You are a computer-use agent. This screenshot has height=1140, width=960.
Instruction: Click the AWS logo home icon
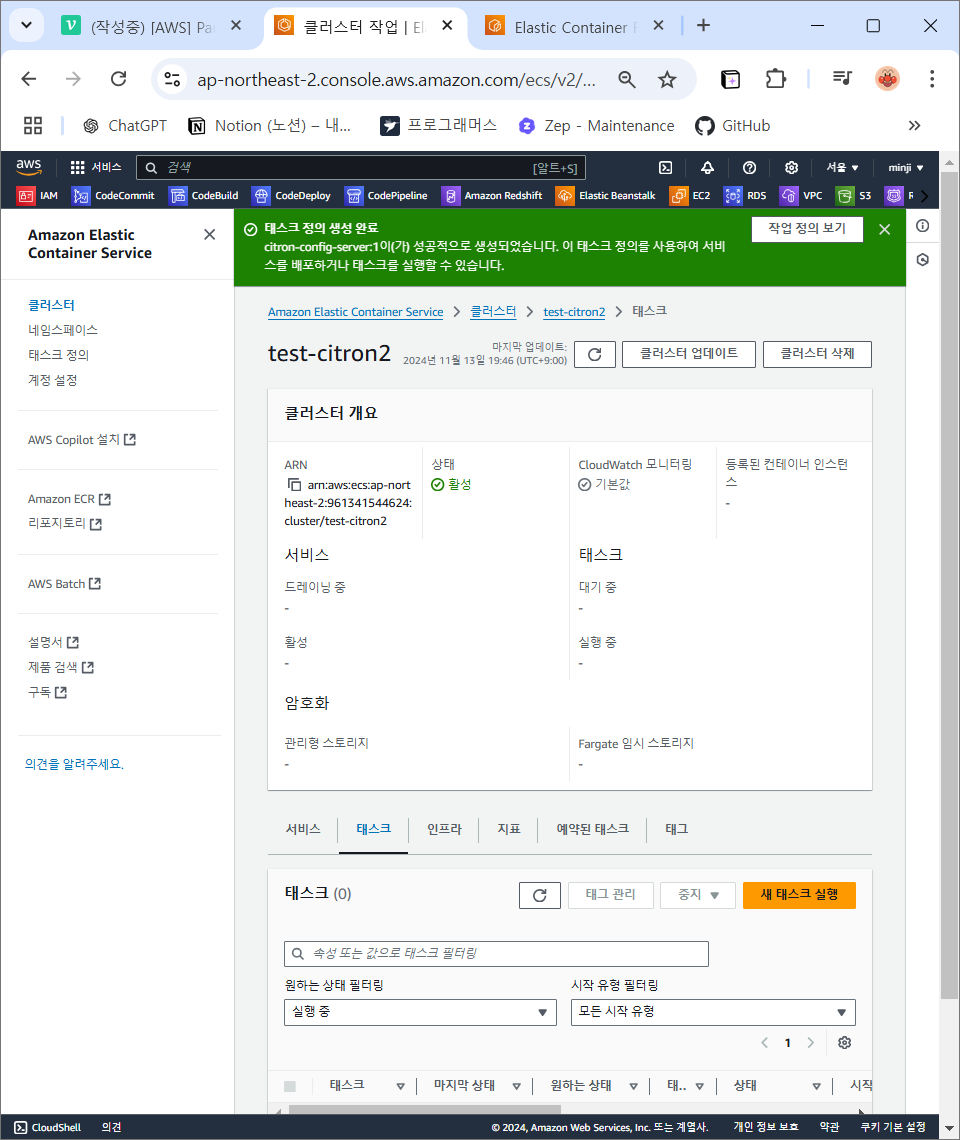pos(29,166)
